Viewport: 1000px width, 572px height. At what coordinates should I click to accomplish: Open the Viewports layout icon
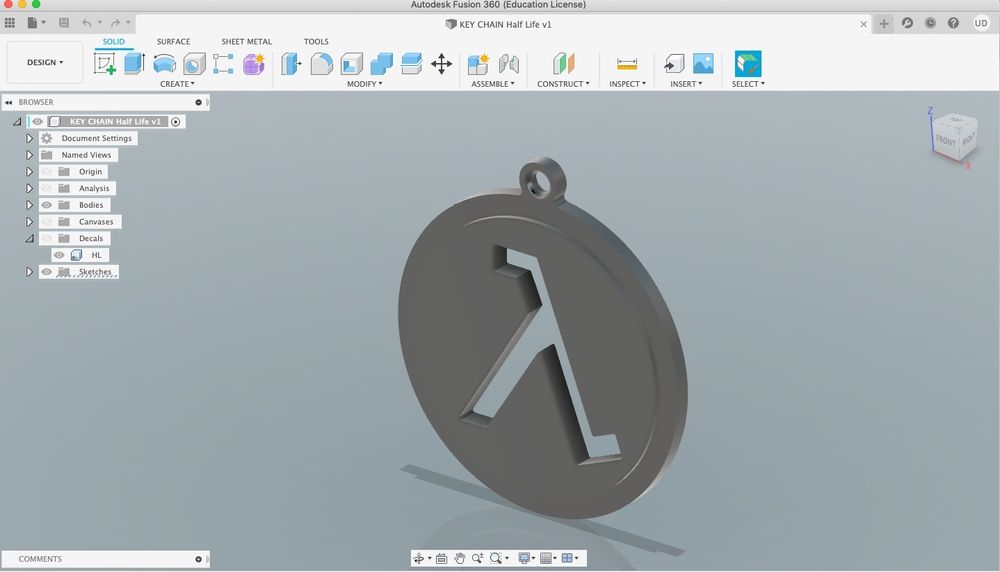[x=567, y=559]
